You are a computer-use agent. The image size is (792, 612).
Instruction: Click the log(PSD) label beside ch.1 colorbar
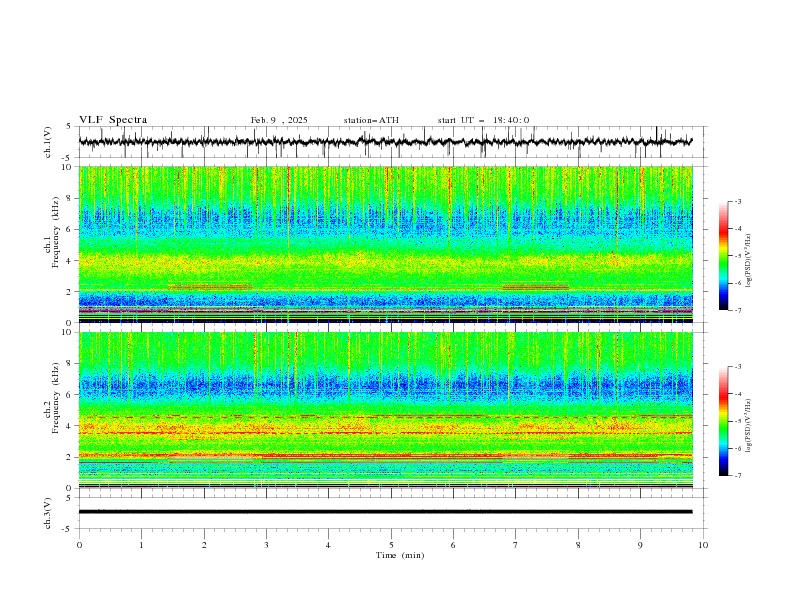tap(749, 261)
